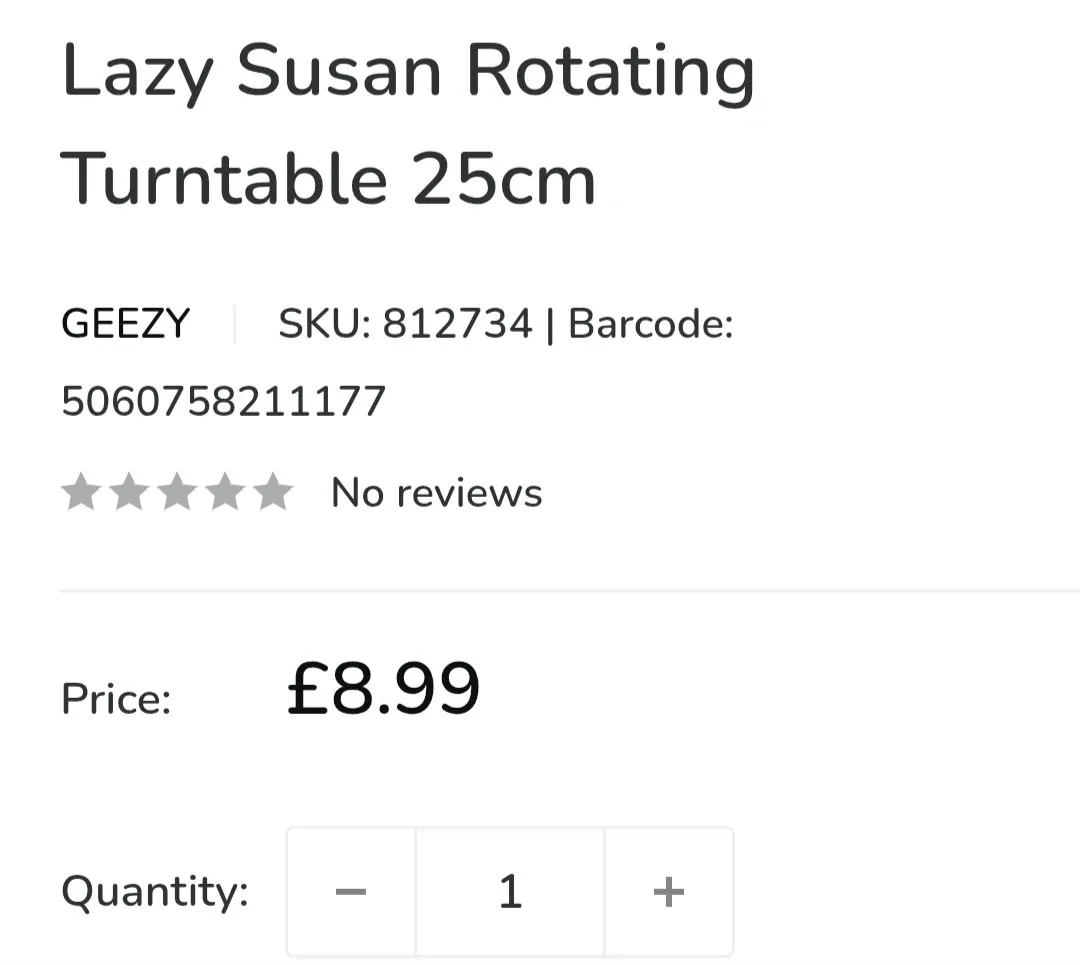Screen dimensions: 1080x965
Task: Click the plus icon to increase quantity
Action: [669, 890]
